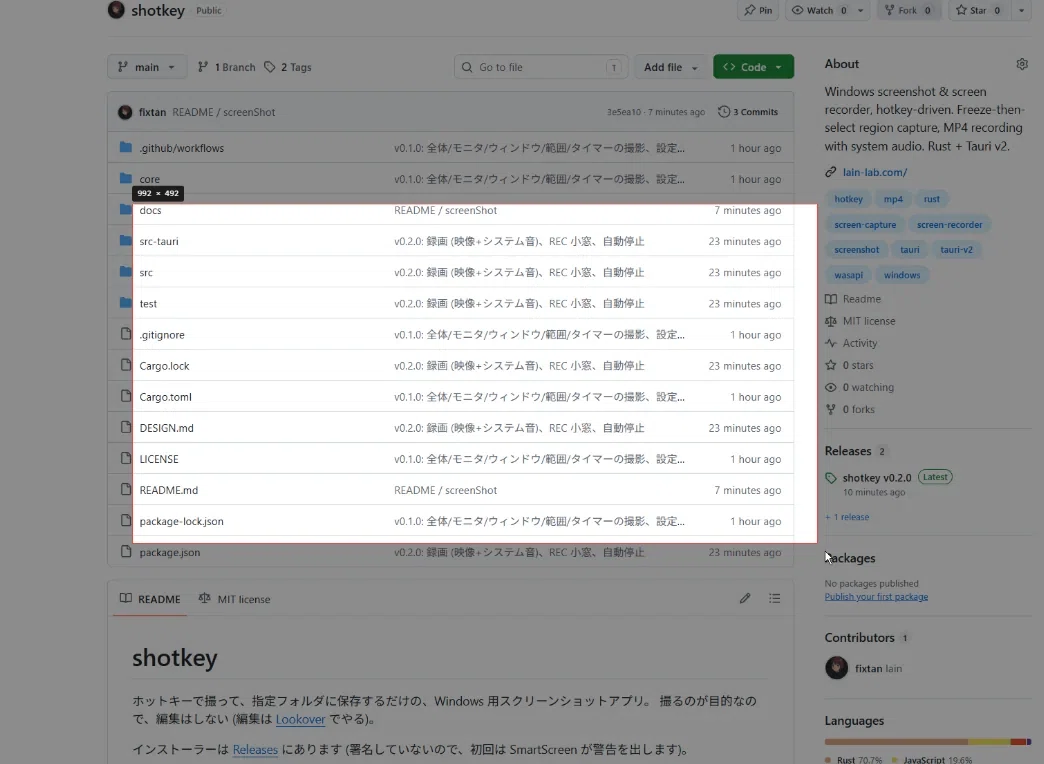The image size is (1044, 764).
Task: Open the green Code dropdown button
Action: [x=753, y=67]
